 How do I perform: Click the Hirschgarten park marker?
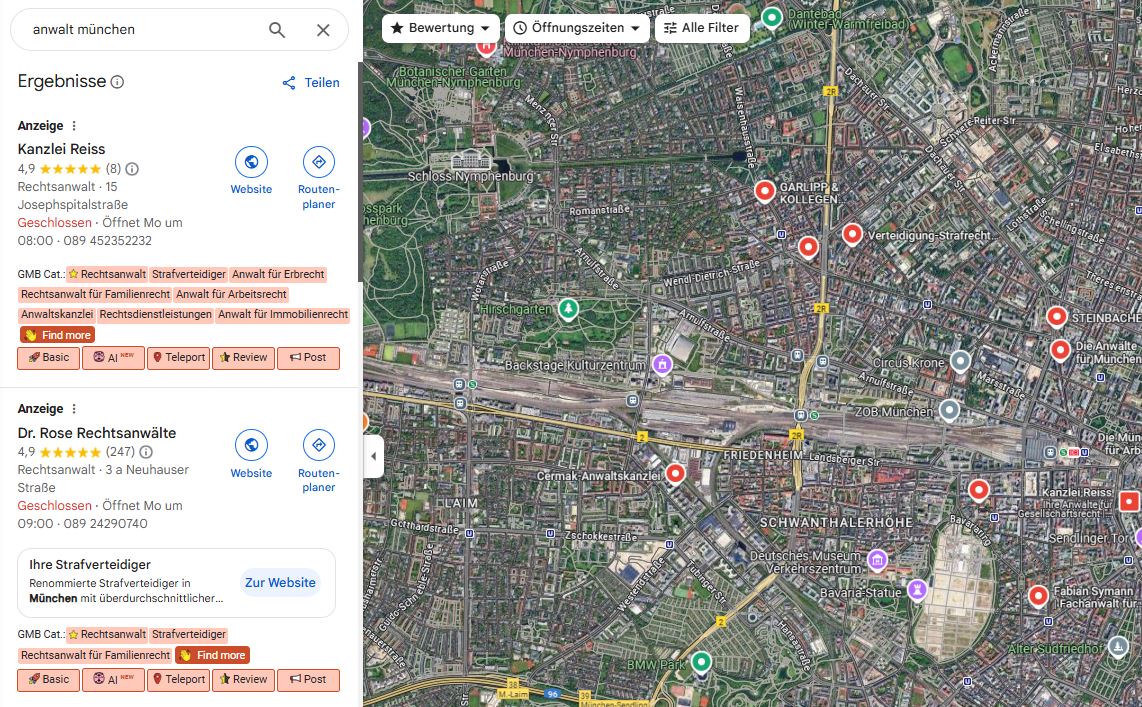[568, 309]
